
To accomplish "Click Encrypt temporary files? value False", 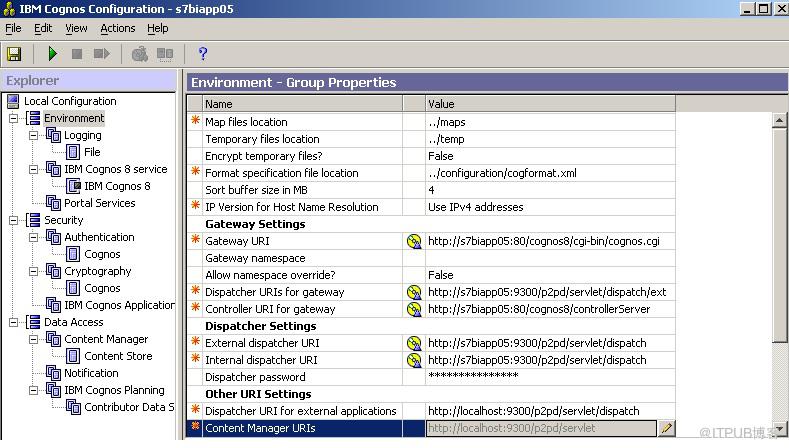I will (x=441, y=156).
